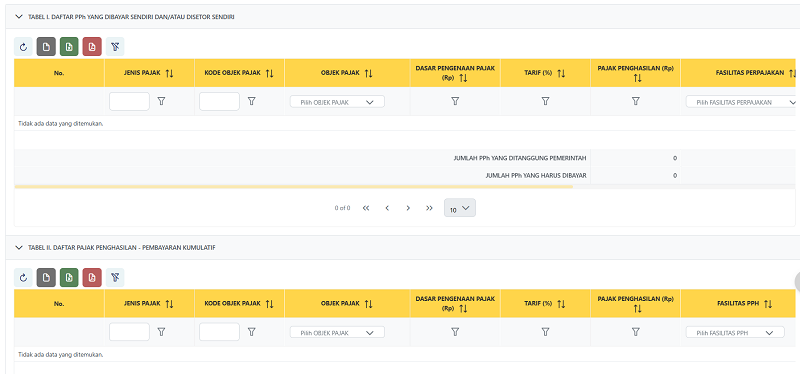
Task: Open Pilih OBJEK PAJAK dropdown in Tabel I
Action: [337, 102]
